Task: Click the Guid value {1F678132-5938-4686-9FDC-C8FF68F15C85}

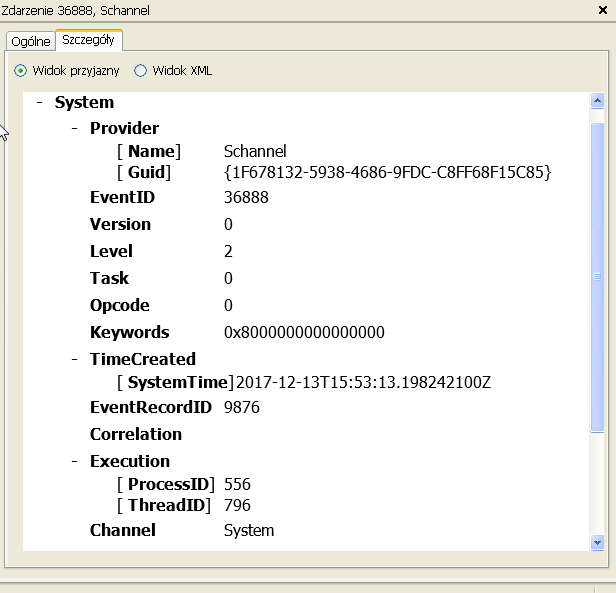Action: point(388,172)
